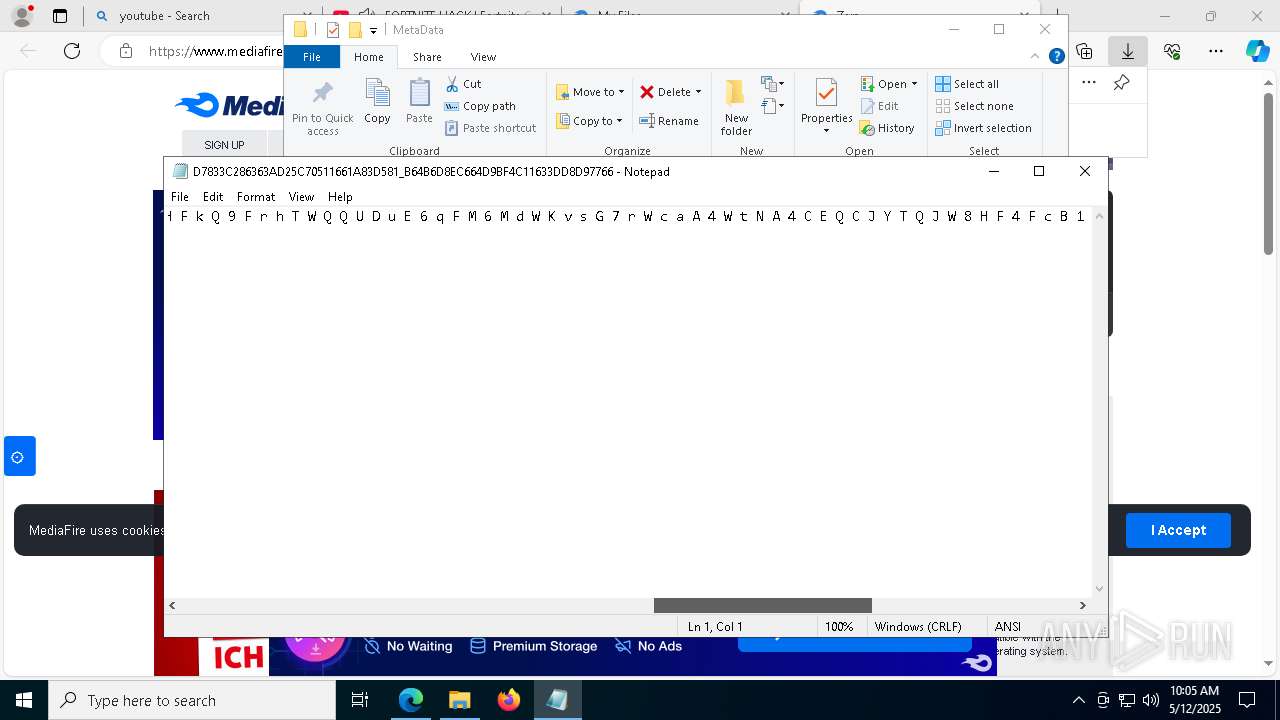
Task: Expand the Properties dropdown arrow
Action: click(826, 131)
